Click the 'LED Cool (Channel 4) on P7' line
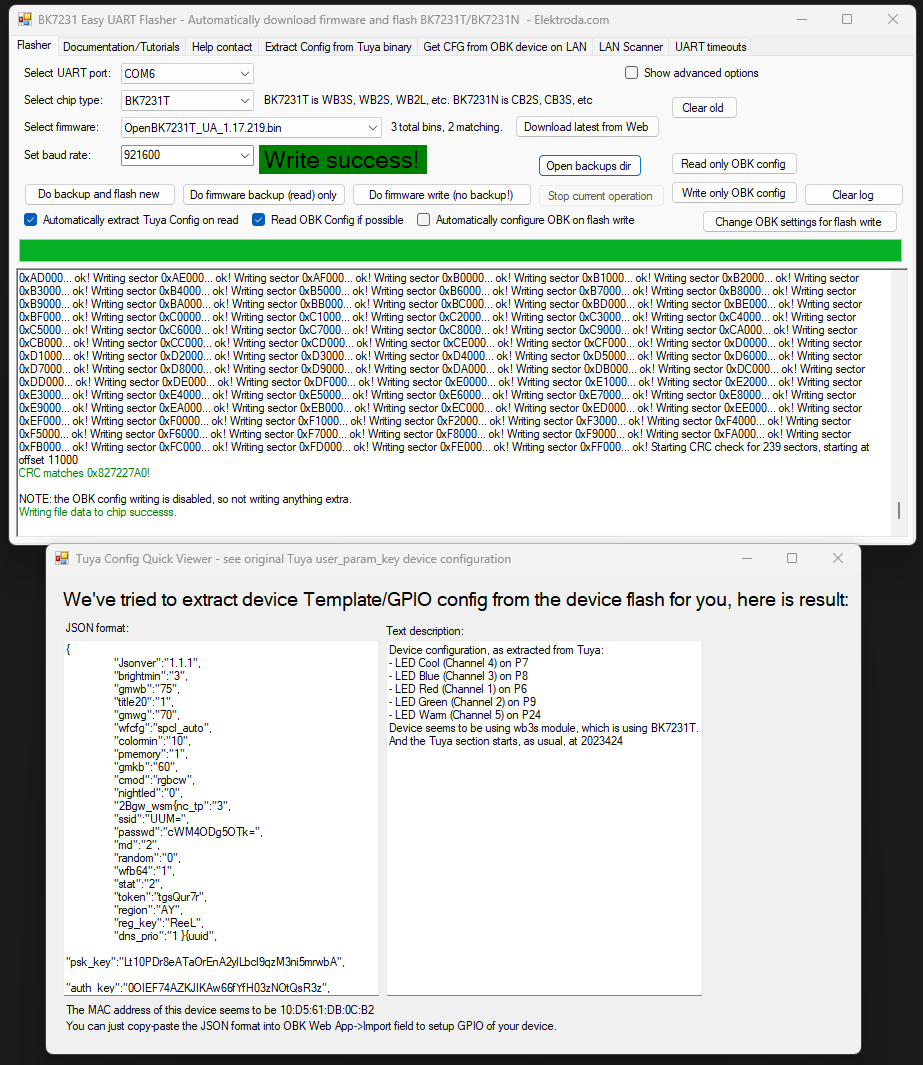Viewport: 923px width, 1065px height. [458, 663]
